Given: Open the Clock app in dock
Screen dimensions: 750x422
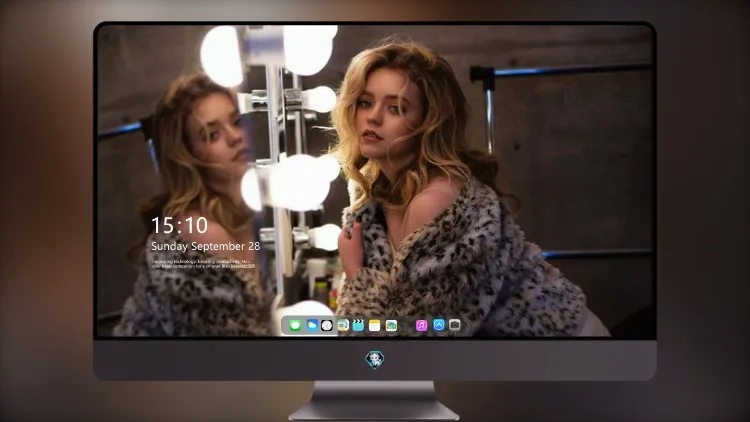Looking at the screenshot, I should click(327, 325).
